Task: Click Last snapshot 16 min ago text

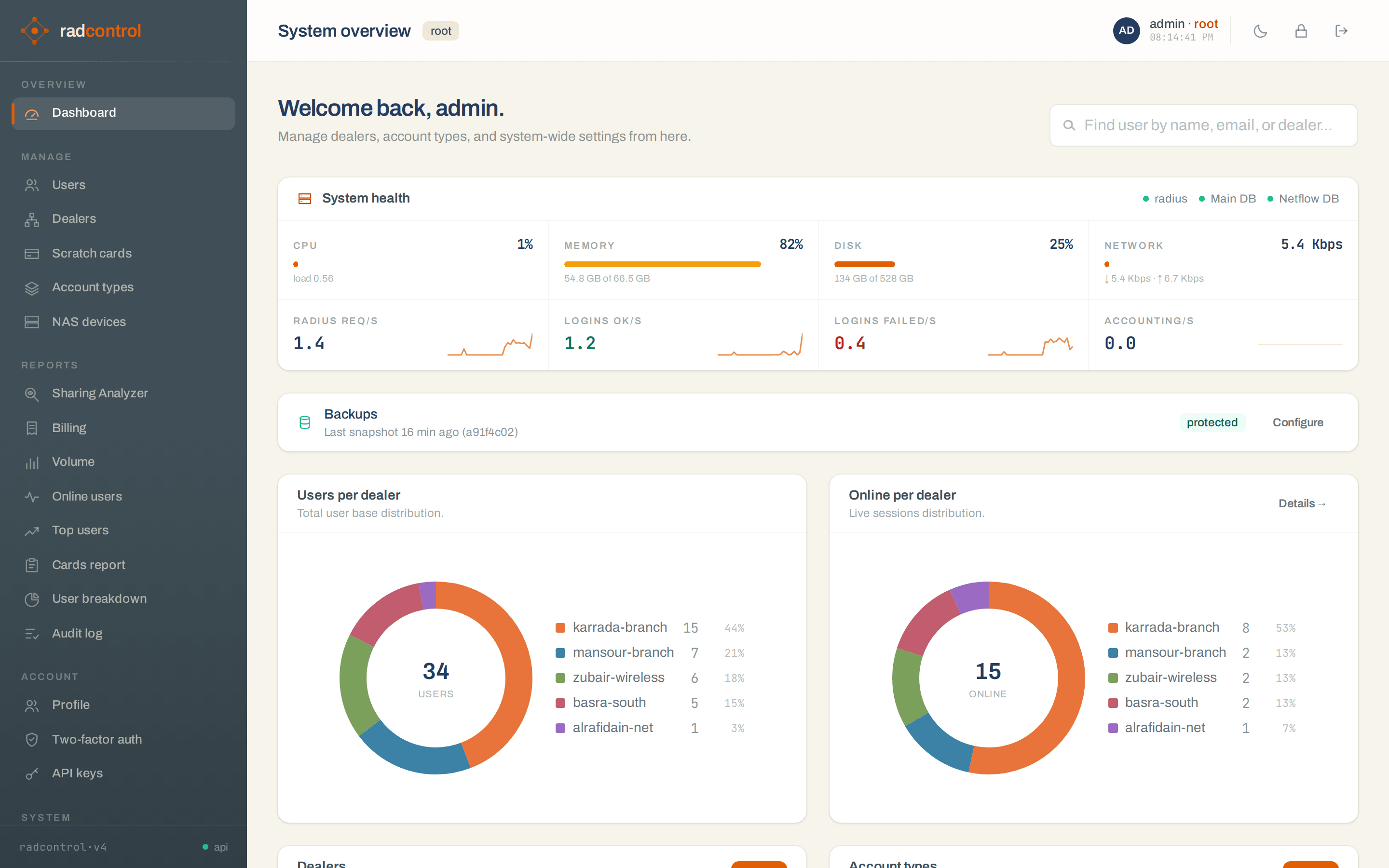Action: pos(421,432)
